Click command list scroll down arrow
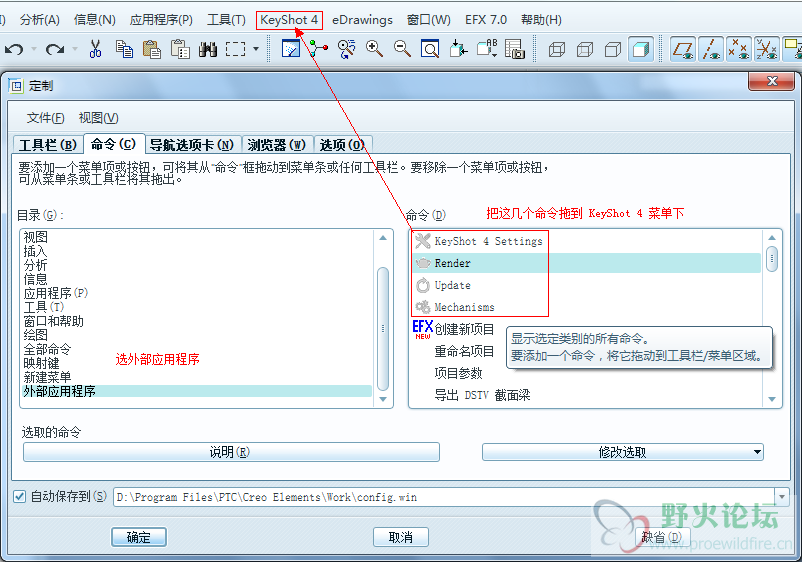 click(772, 399)
